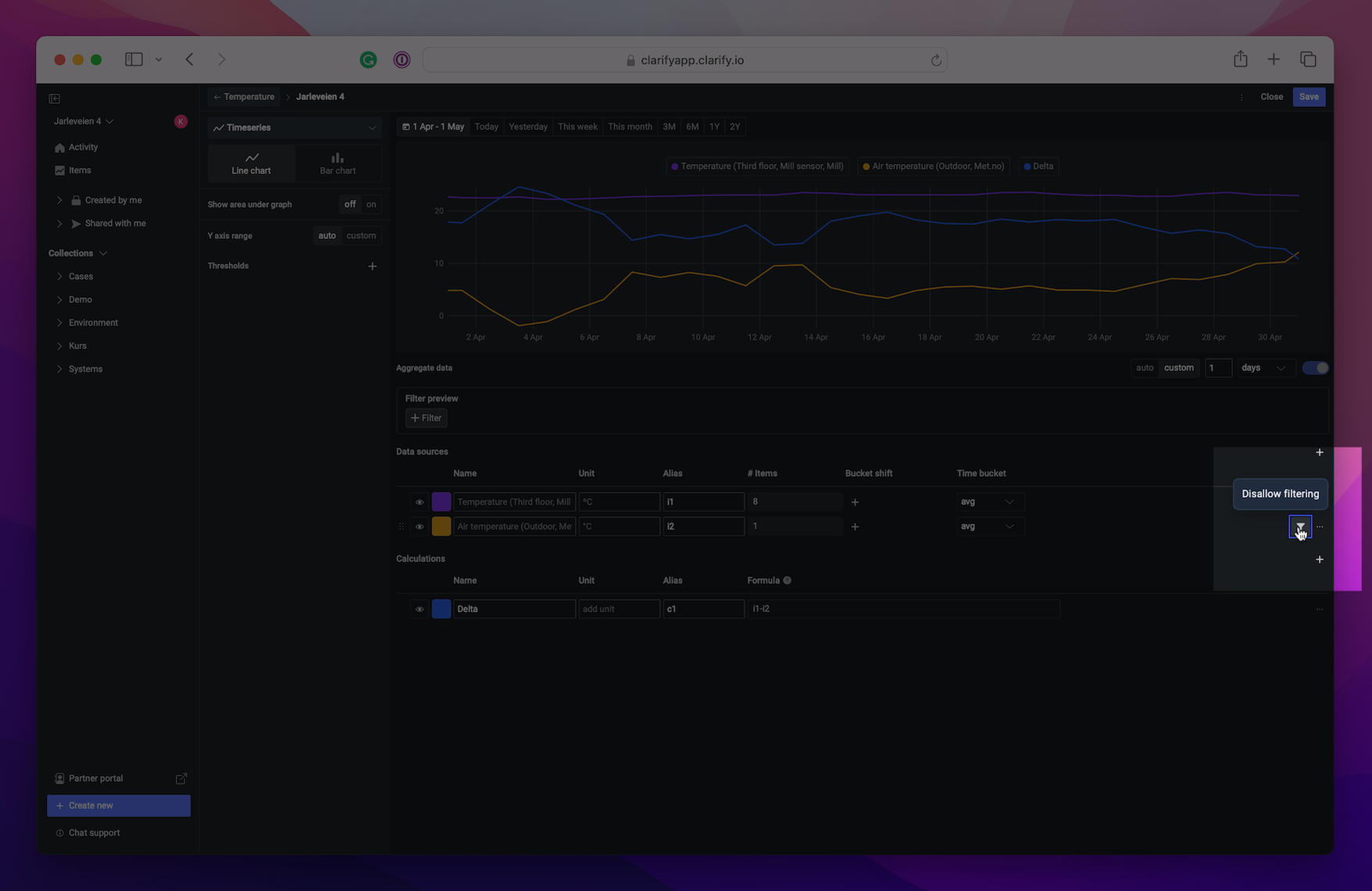Click the purple extension icon in toolbar
Screen dimensions: 1372x891
402,59
